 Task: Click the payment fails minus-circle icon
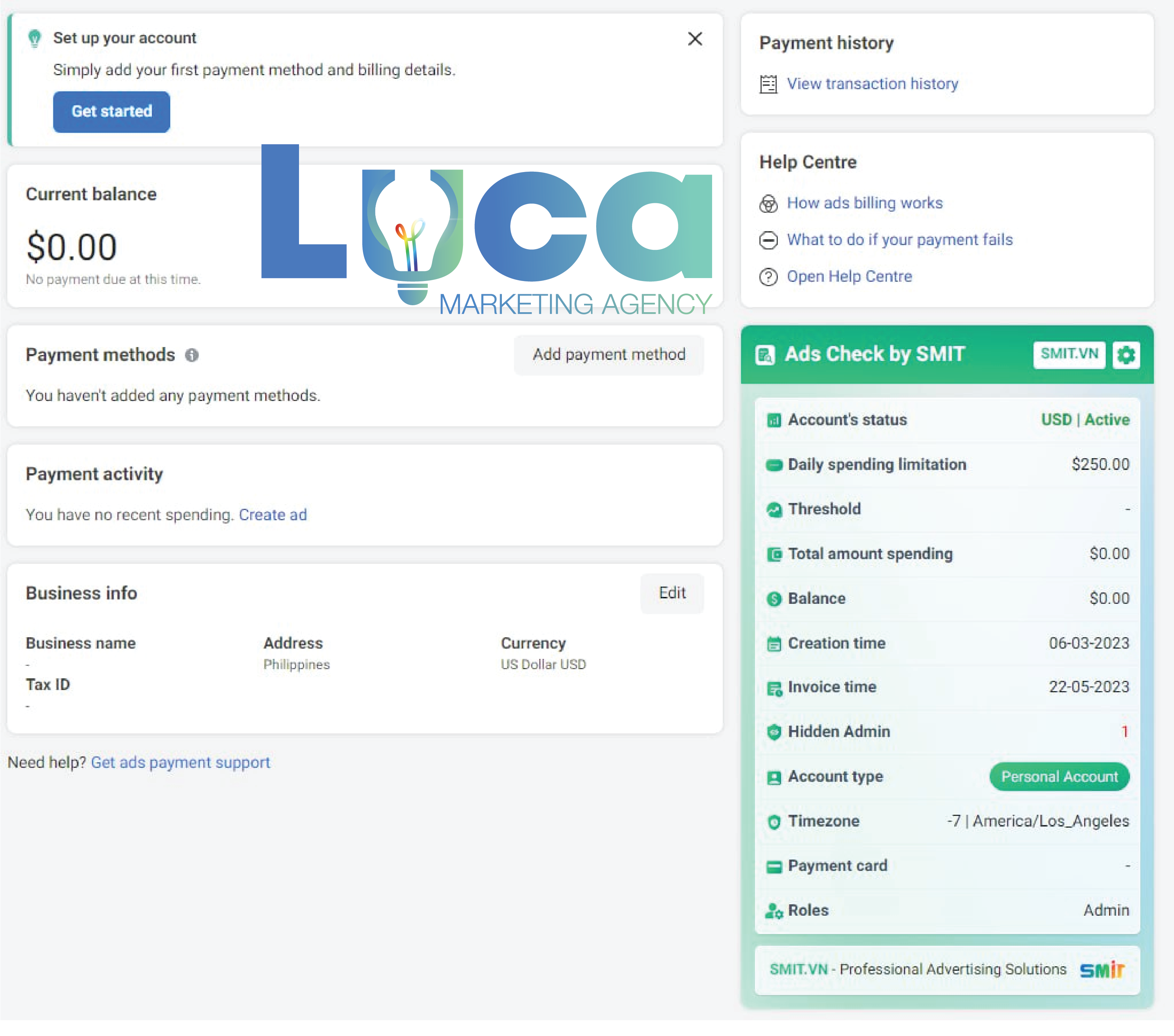pyautogui.click(x=768, y=240)
